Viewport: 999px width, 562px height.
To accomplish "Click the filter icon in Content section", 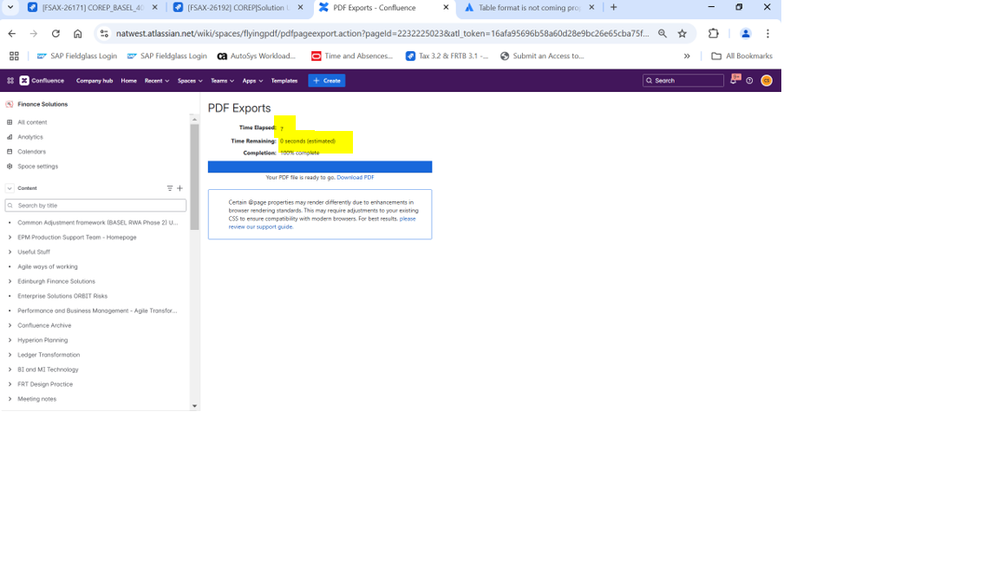I will [170, 188].
